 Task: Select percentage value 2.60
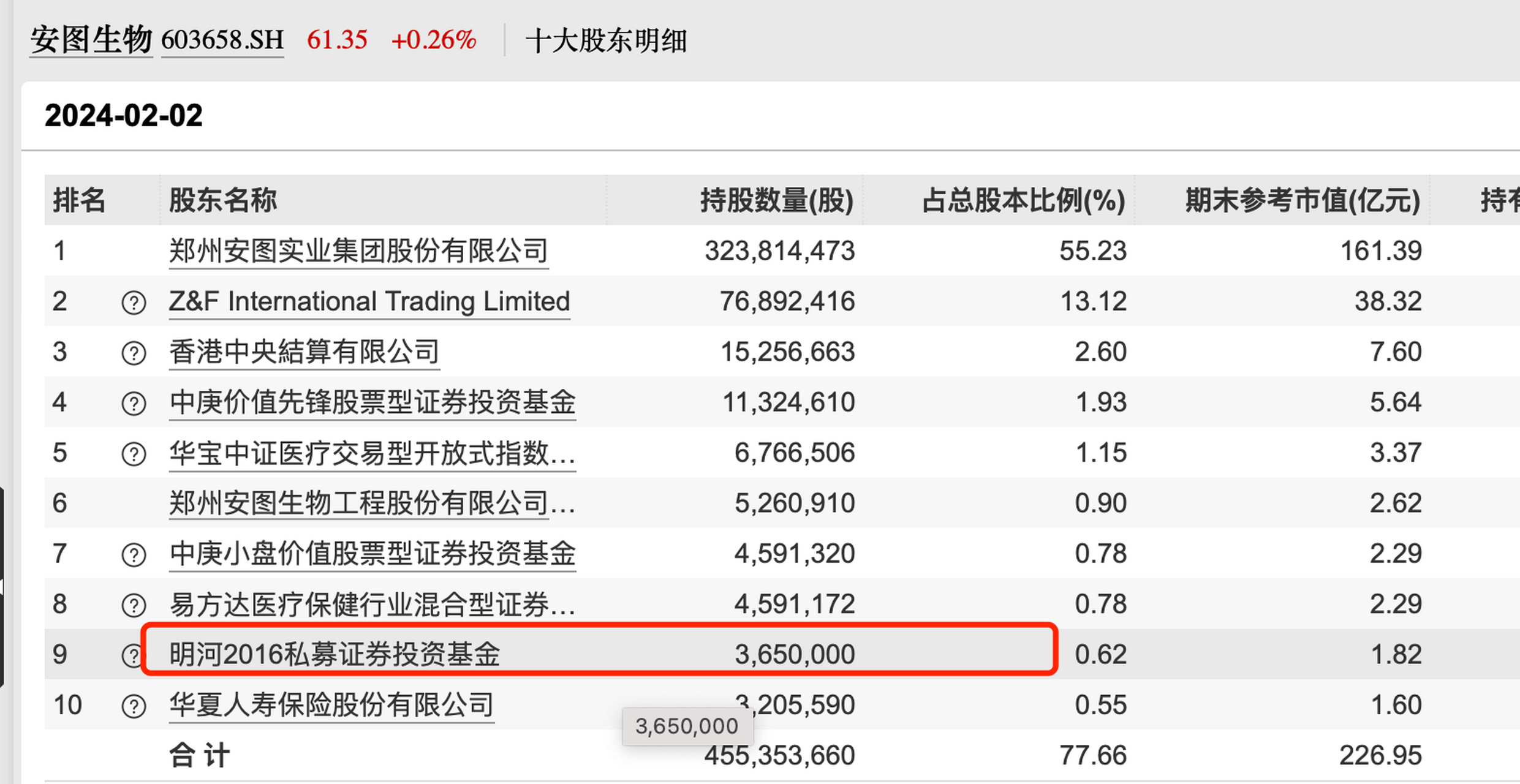[x=1100, y=352]
